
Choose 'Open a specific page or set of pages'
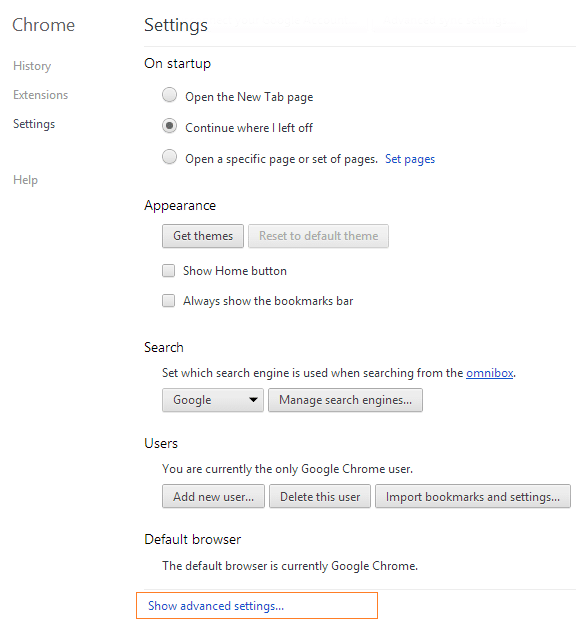(x=170, y=157)
